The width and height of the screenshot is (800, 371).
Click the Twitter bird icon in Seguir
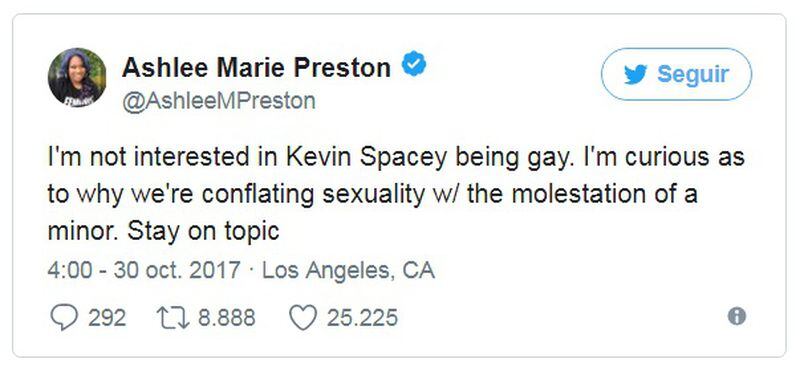(635, 75)
